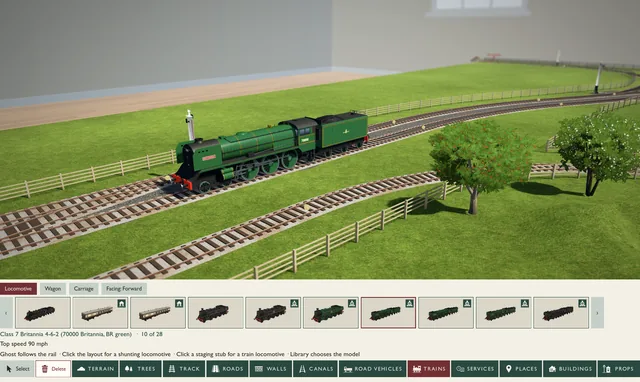Switch to the Wagon tab

pos(53,289)
